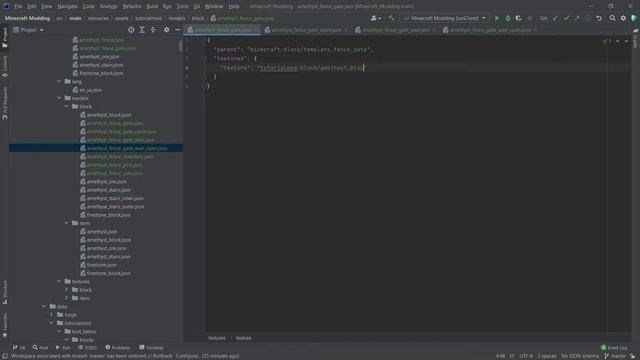Screen dimensions: 640x360
Task: Collapse the textures folder
Action: [x=59, y=282]
